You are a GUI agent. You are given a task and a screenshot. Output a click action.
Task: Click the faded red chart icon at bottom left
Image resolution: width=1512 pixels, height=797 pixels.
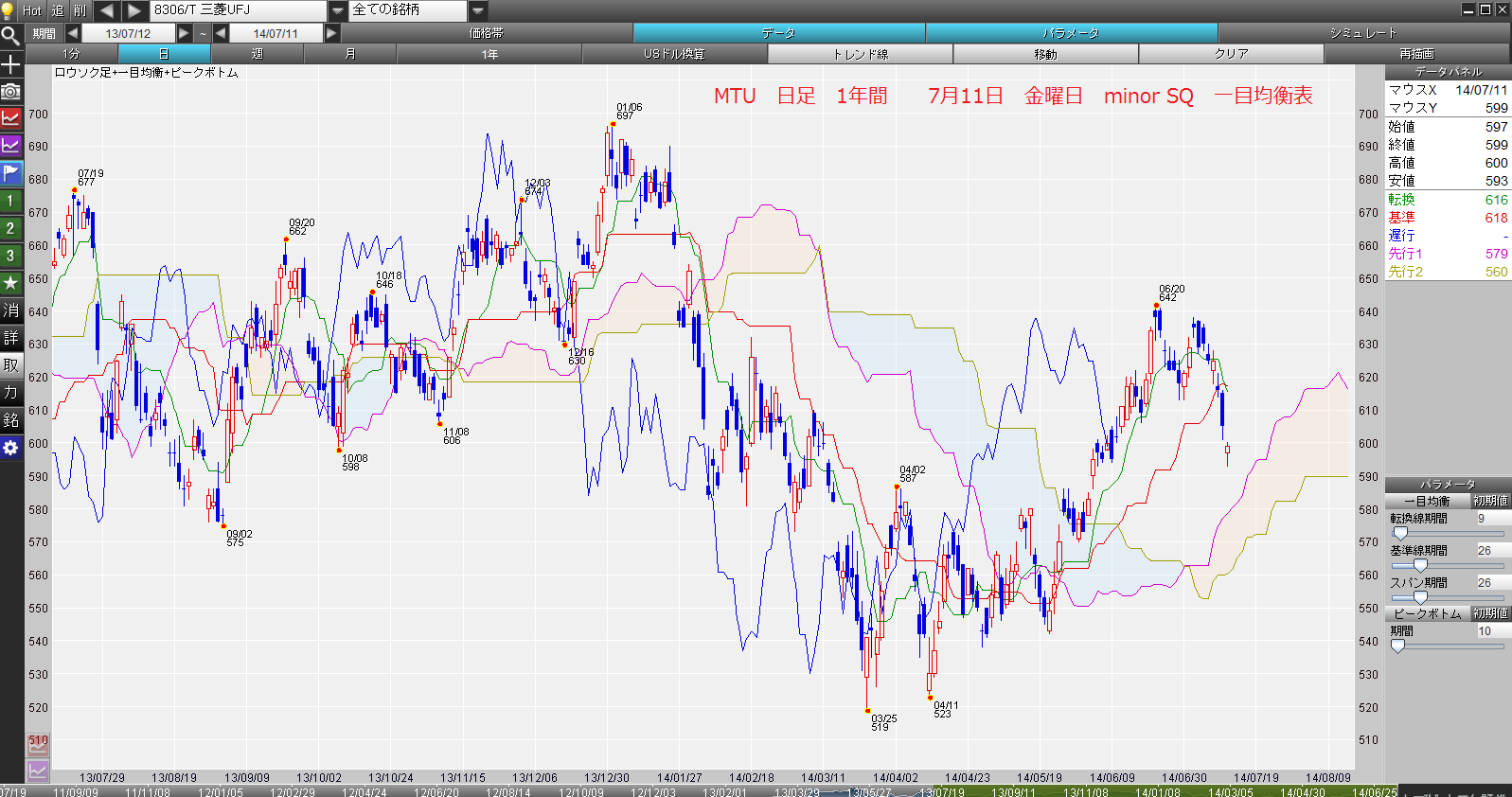pos(38,745)
